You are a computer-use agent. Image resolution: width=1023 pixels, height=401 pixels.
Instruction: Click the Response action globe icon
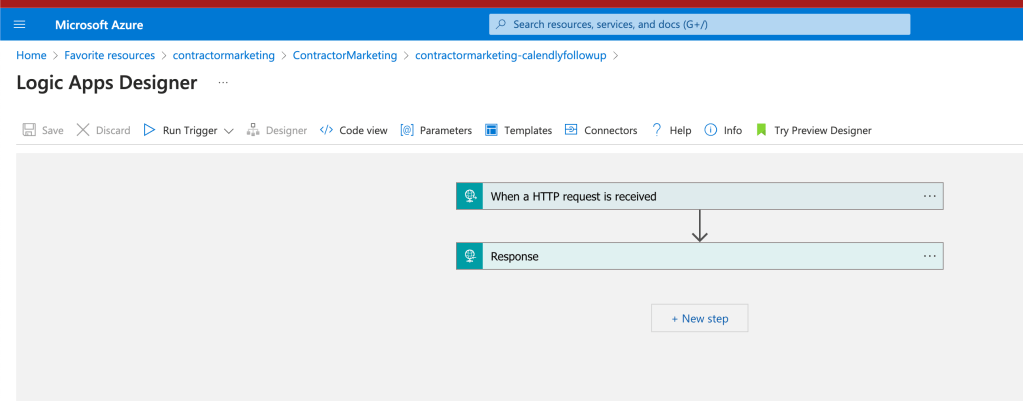click(470, 256)
